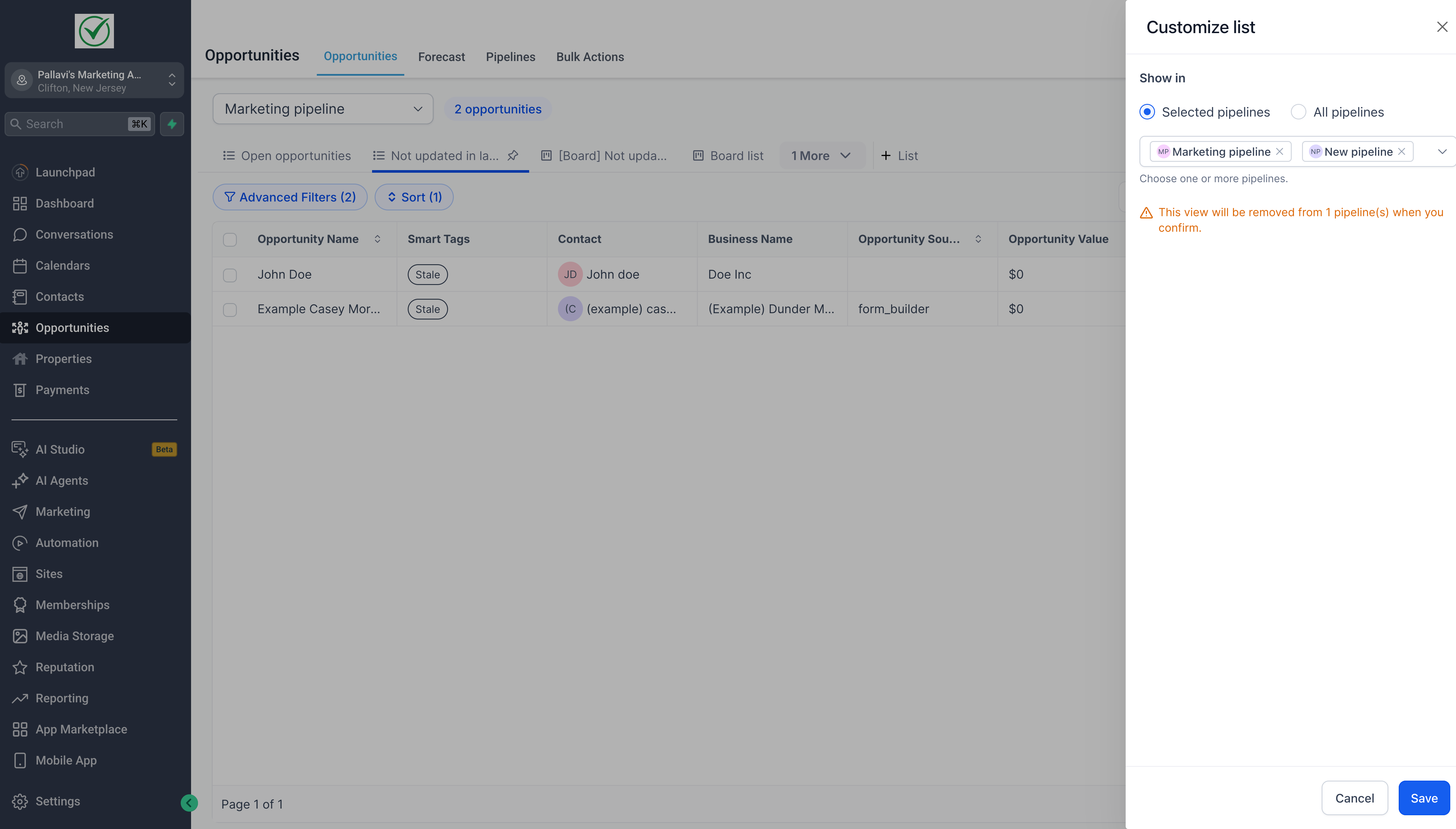Sort by Opportunity Name column

378,239
